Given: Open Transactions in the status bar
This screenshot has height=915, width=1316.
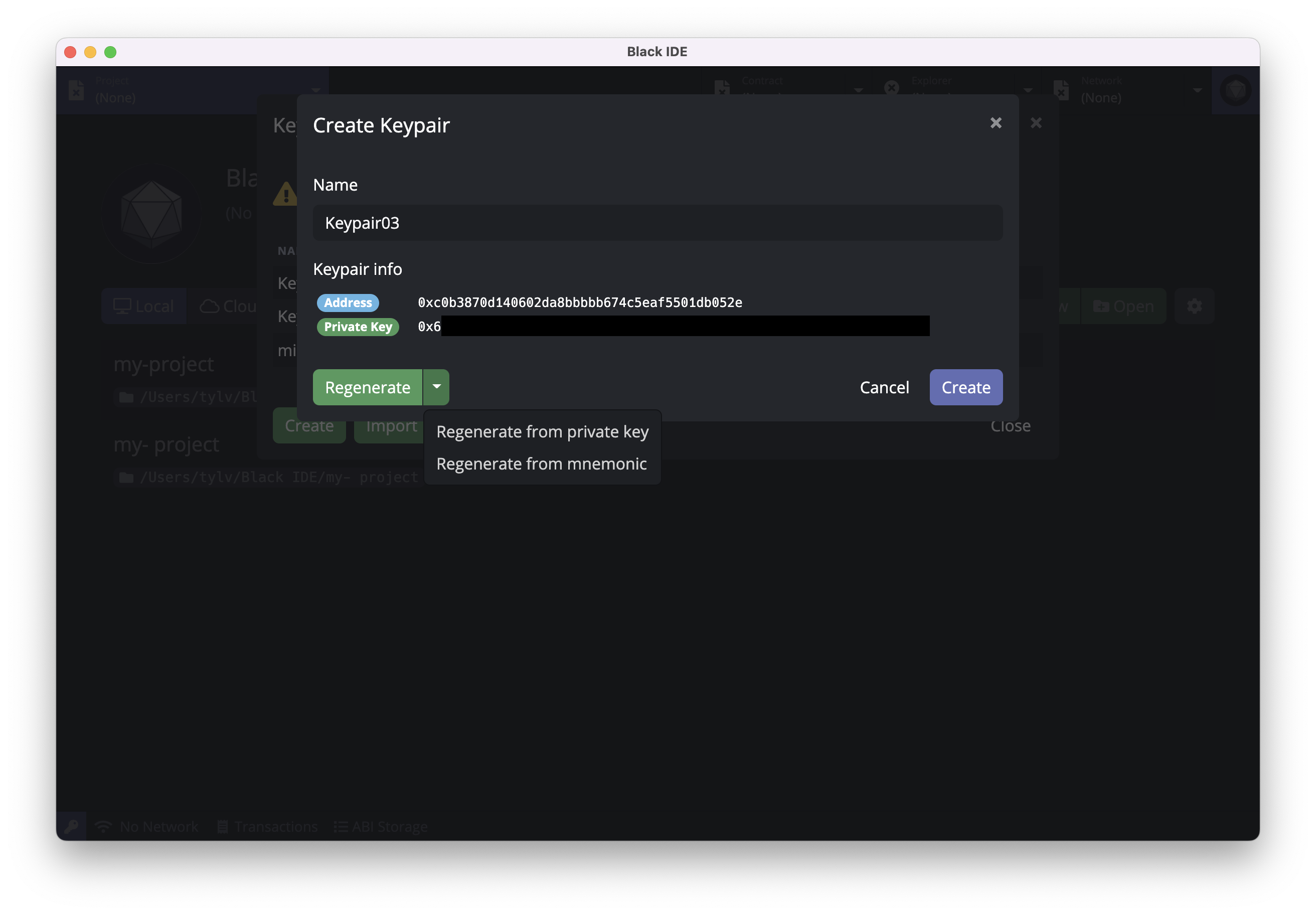Looking at the screenshot, I should coord(268,826).
